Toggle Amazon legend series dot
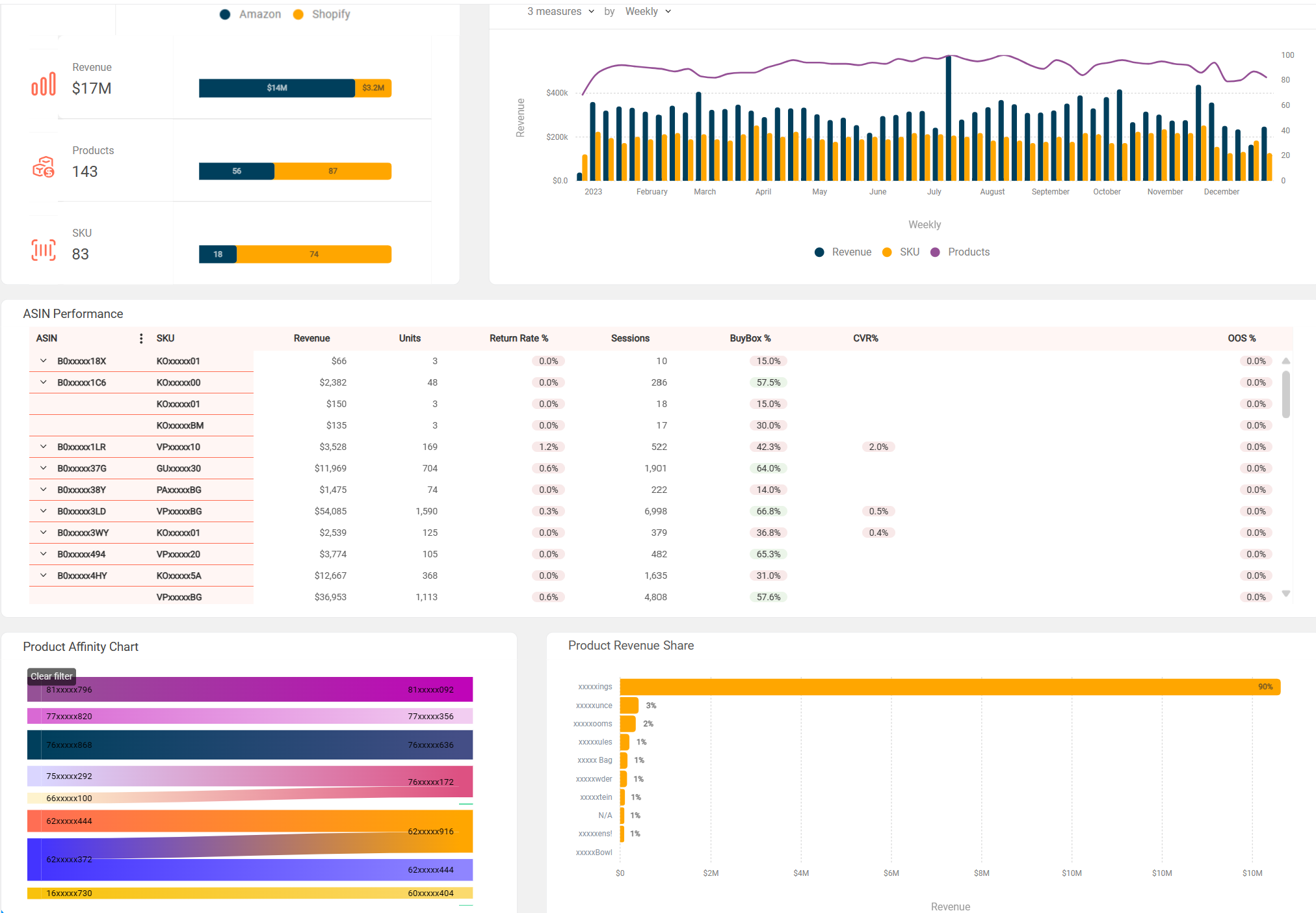1316x913 pixels. [x=225, y=14]
